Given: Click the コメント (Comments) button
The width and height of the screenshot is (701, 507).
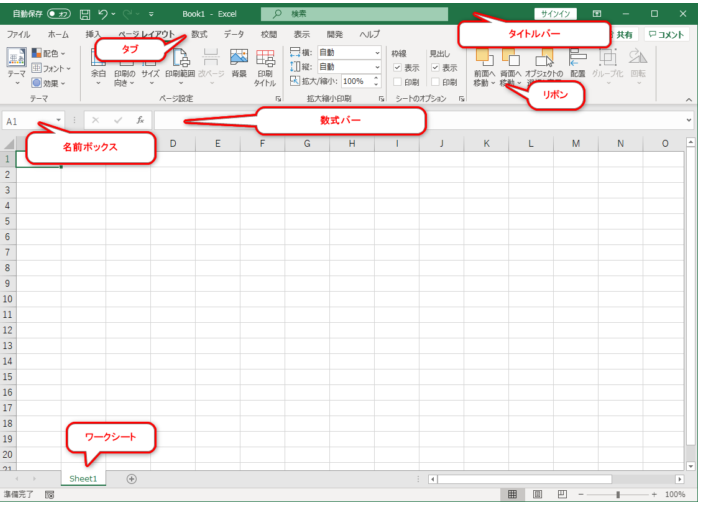Looking at the screenshot, I should click(665, 34).
